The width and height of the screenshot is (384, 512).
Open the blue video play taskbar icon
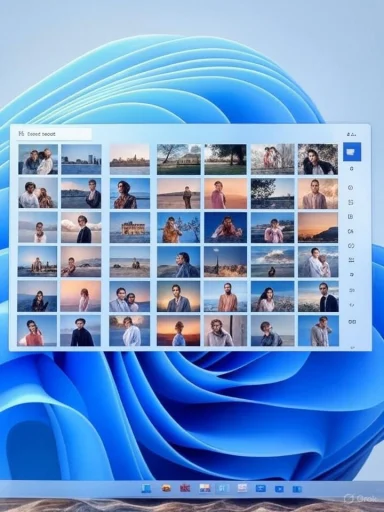[279, 489]
